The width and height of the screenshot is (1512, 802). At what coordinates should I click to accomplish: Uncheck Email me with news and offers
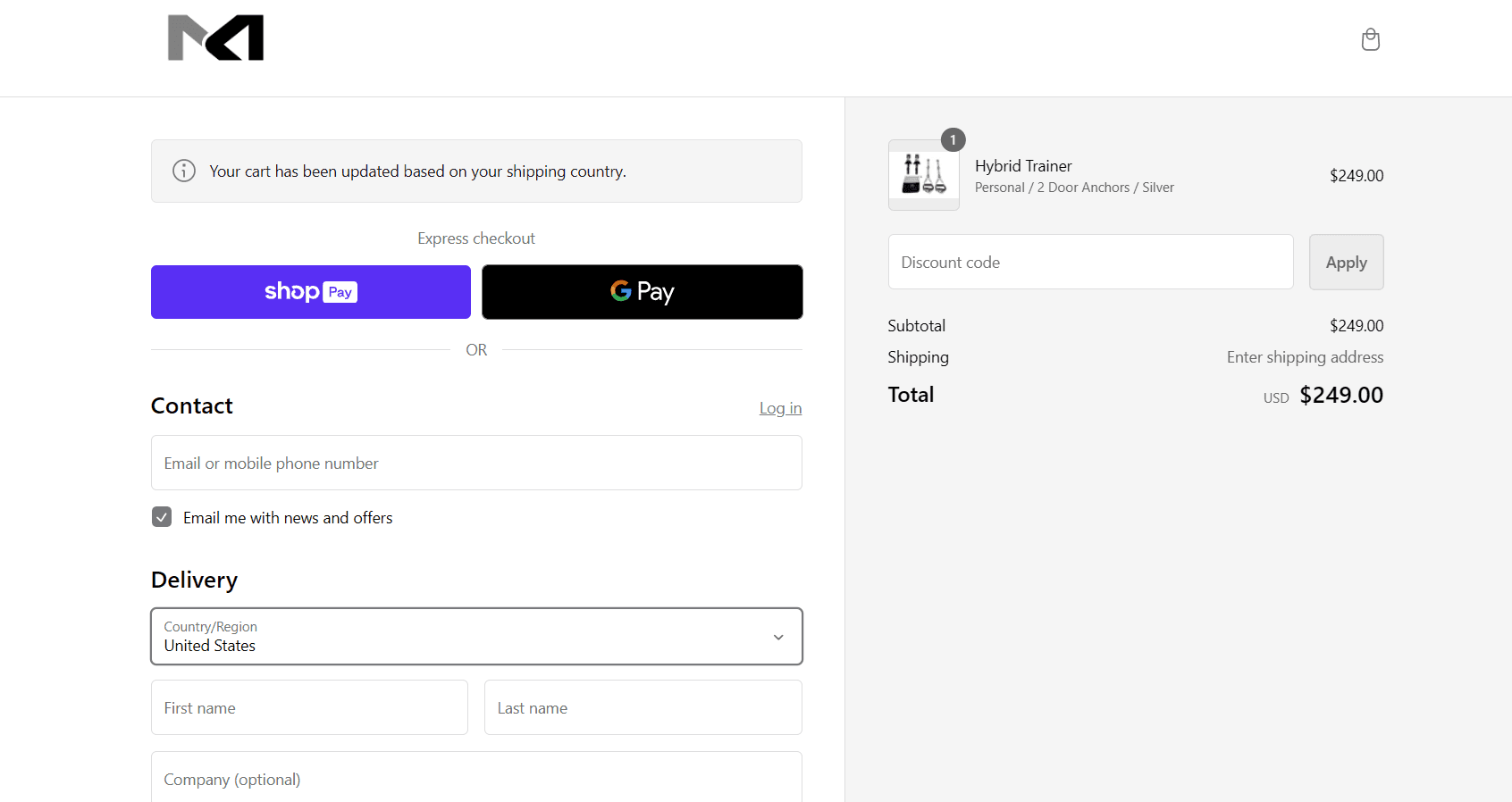coord(162,517)
